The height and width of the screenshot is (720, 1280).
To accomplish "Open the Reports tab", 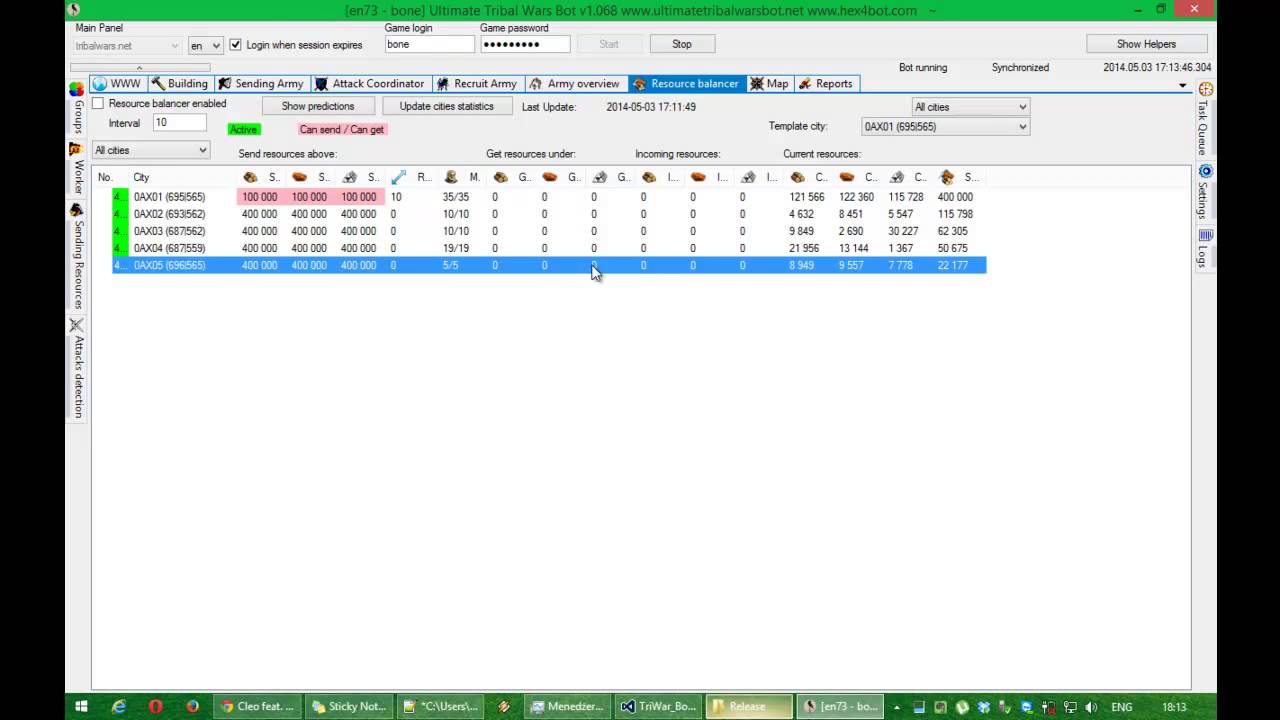I will (x=825, y=84).
